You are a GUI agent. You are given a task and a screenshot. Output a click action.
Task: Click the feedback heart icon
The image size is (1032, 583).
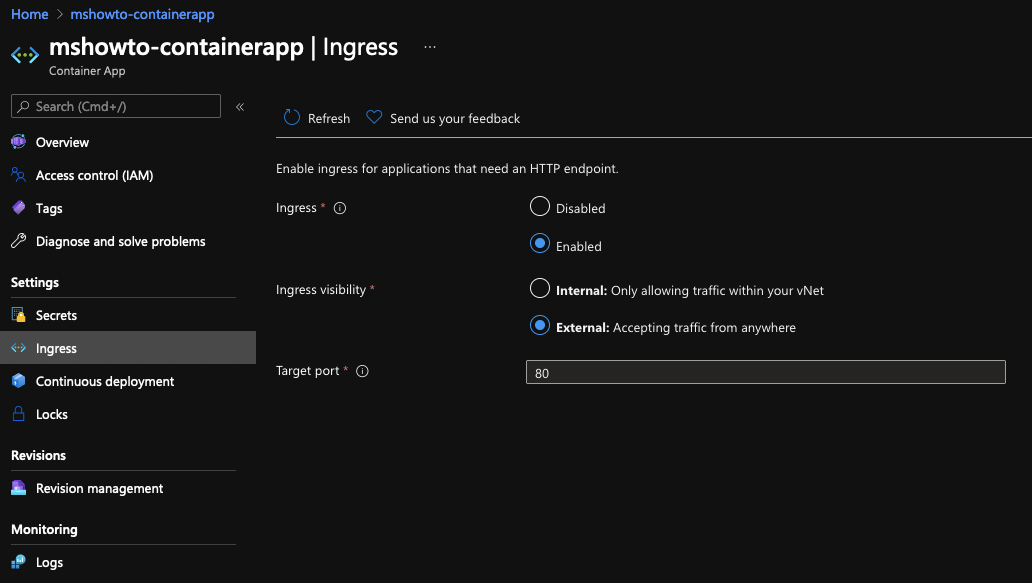tap(374, 117)
